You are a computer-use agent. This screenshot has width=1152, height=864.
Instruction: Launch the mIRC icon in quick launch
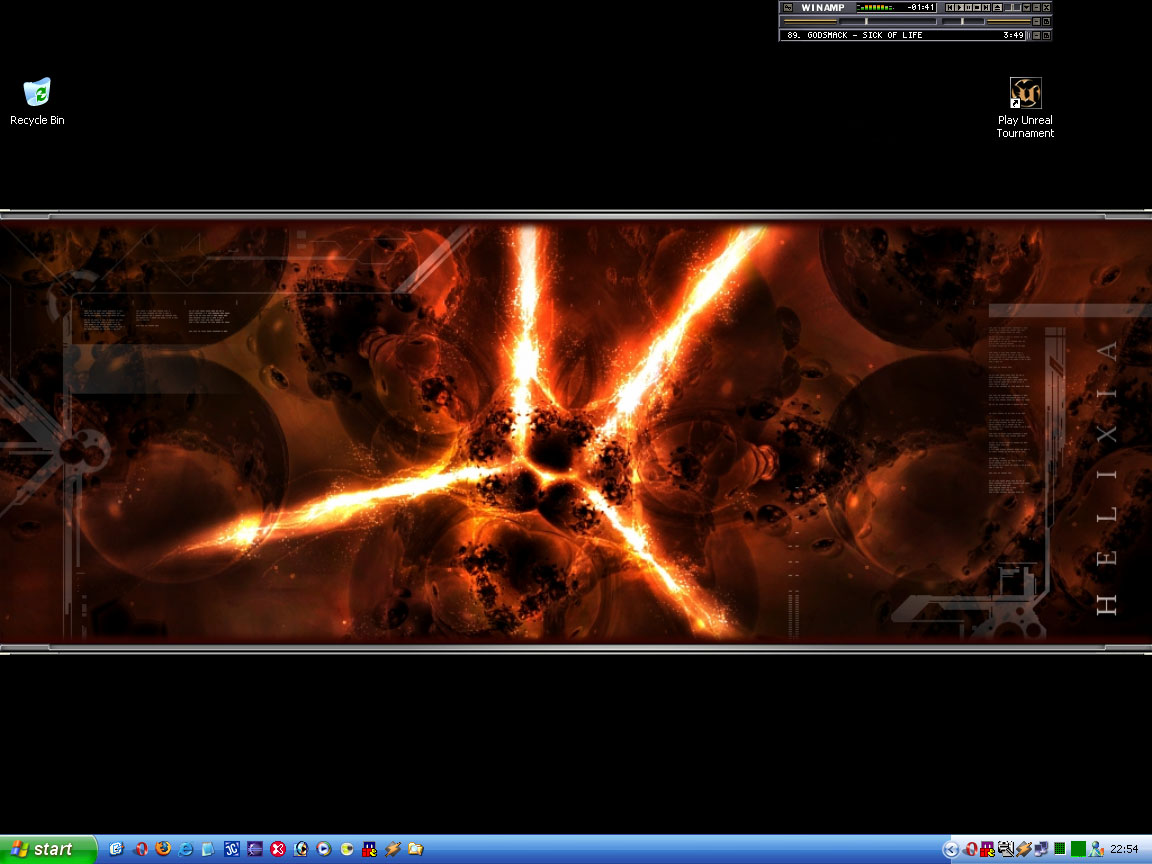[x=370, y=849]
